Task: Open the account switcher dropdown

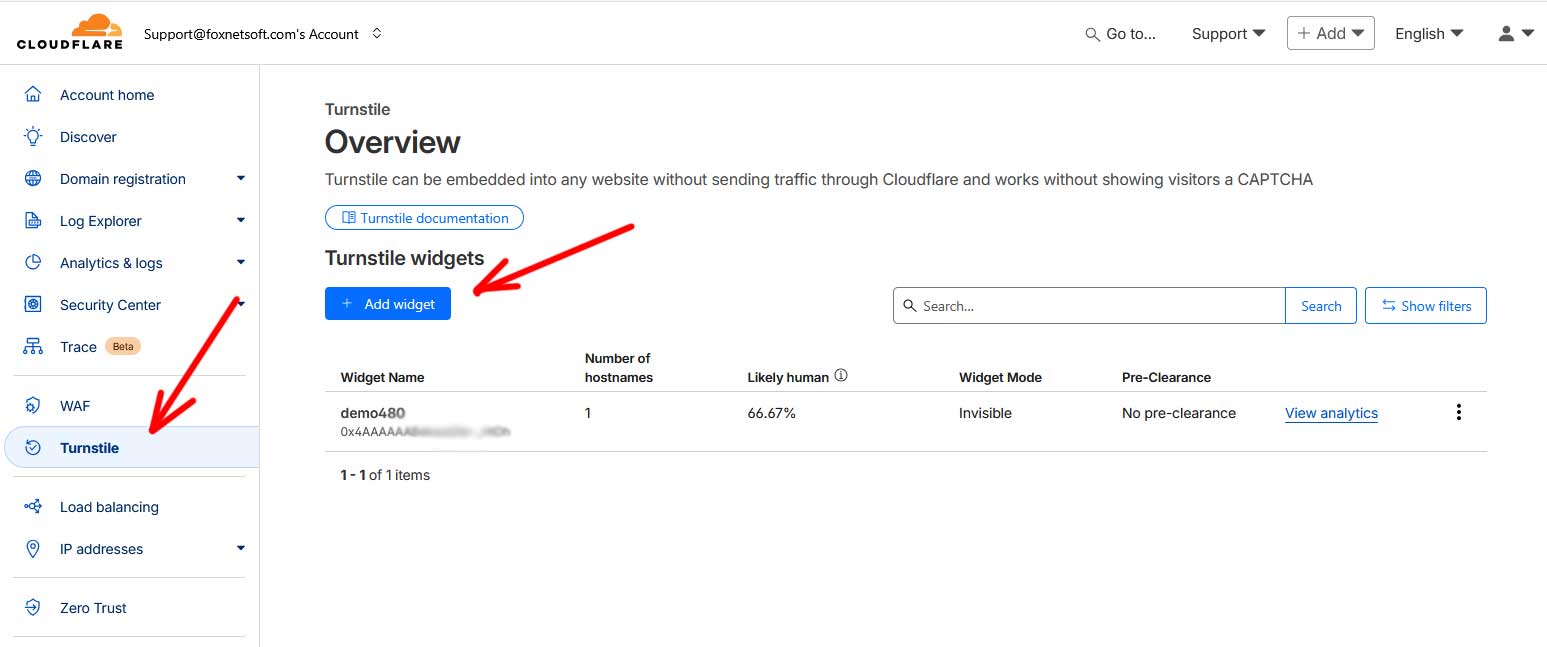Action: point(377,33)
